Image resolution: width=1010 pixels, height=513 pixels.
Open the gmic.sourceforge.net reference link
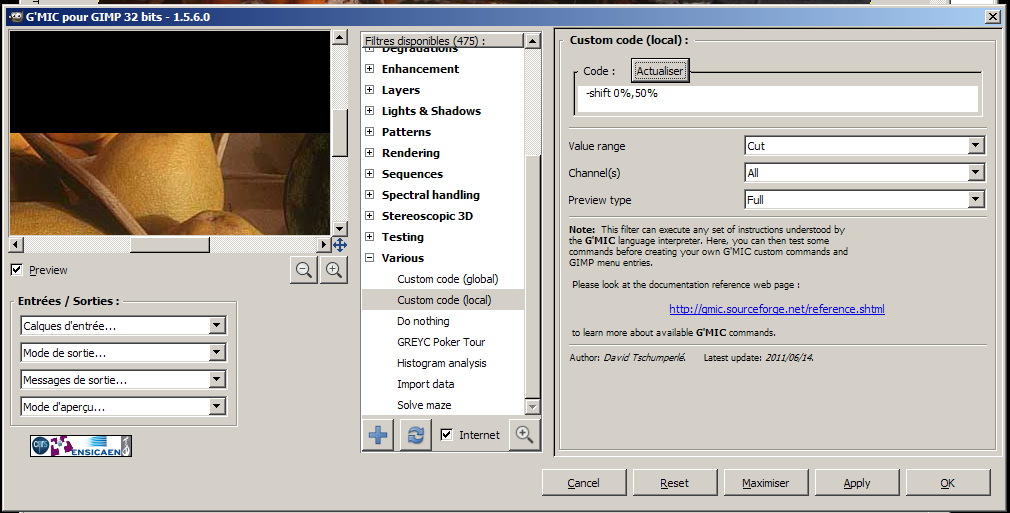coord(777,309)
